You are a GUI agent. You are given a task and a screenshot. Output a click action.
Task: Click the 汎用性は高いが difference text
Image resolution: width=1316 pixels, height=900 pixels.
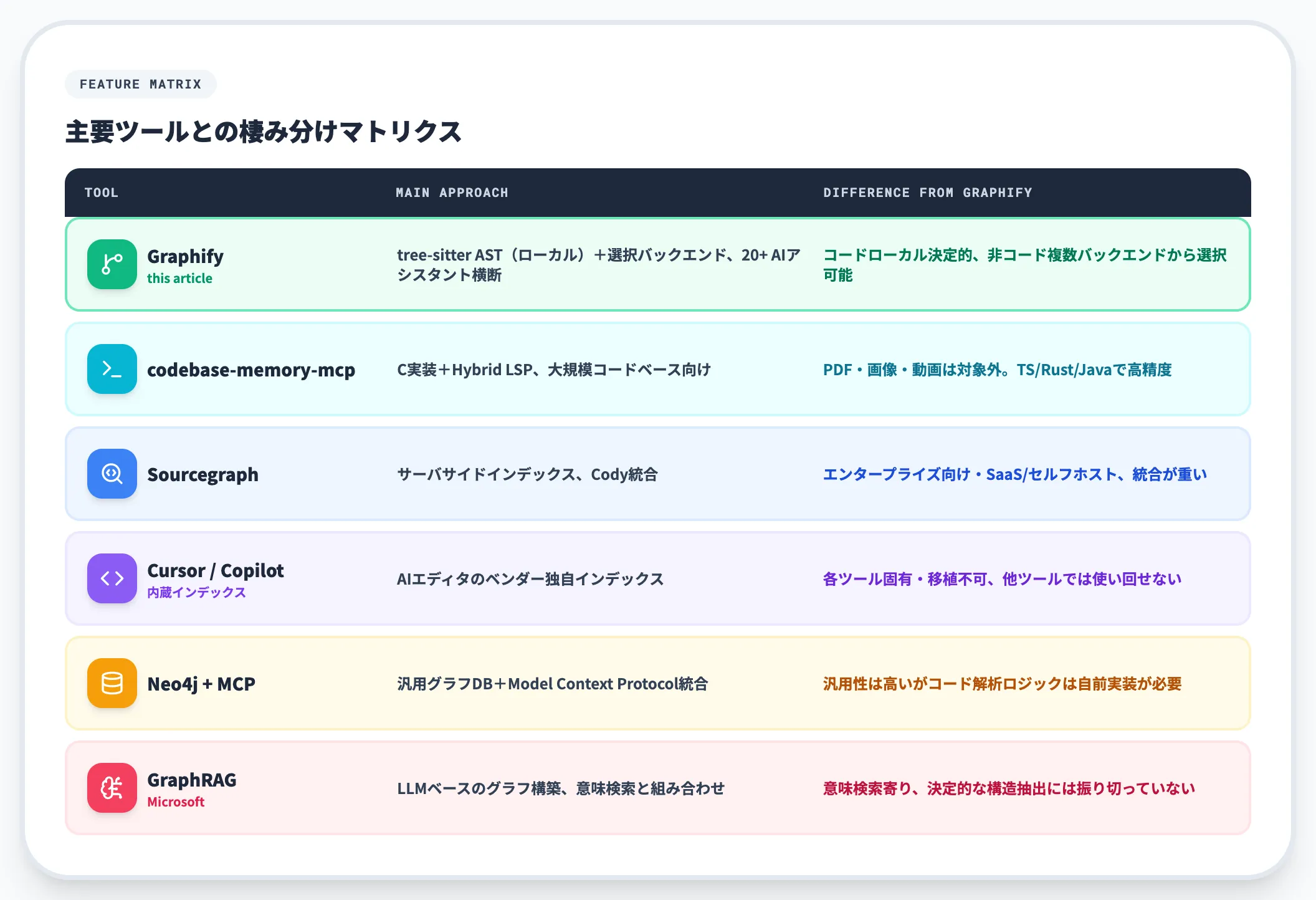tap(1002, 684)
